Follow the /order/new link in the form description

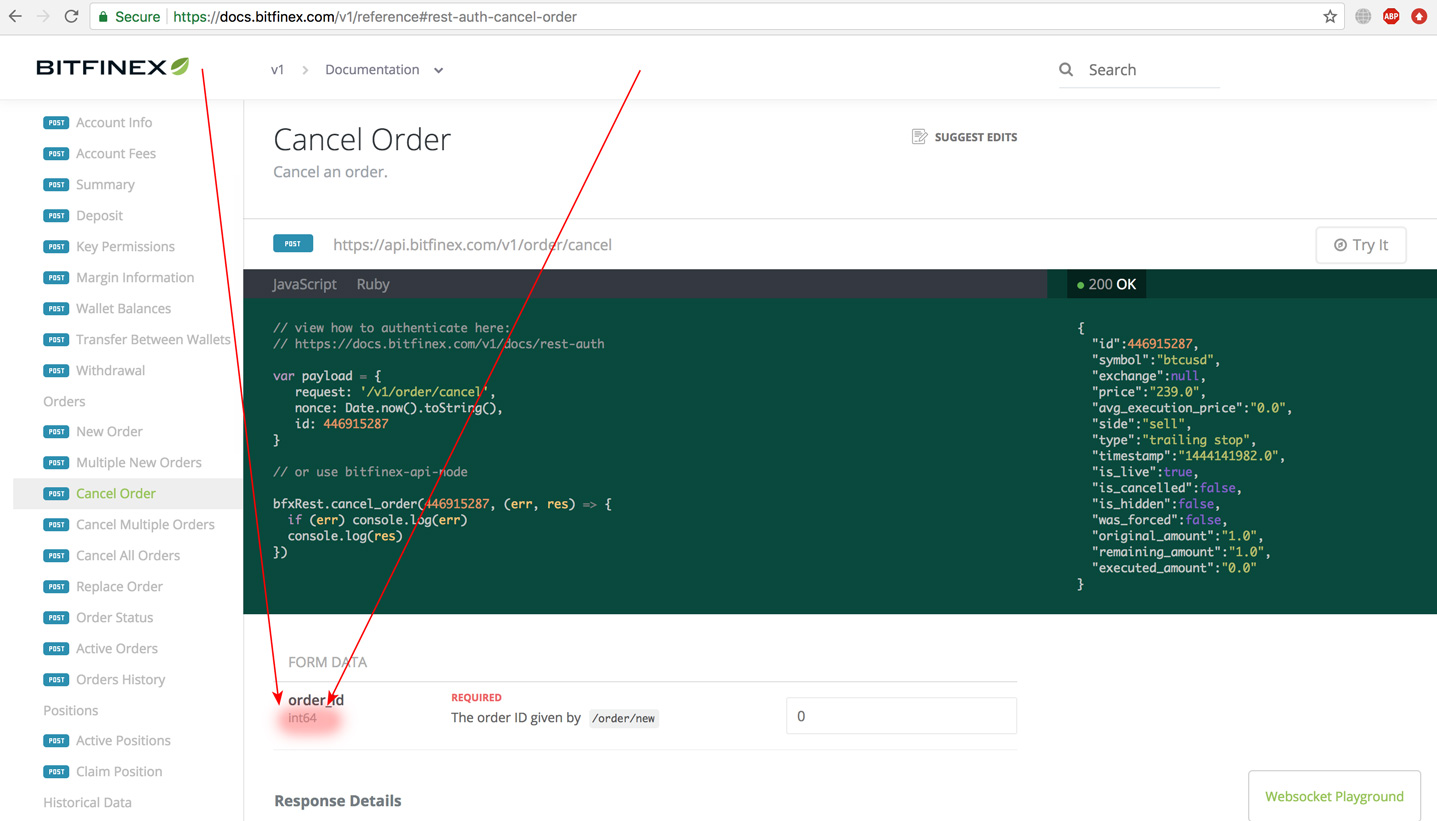[623, 718]
